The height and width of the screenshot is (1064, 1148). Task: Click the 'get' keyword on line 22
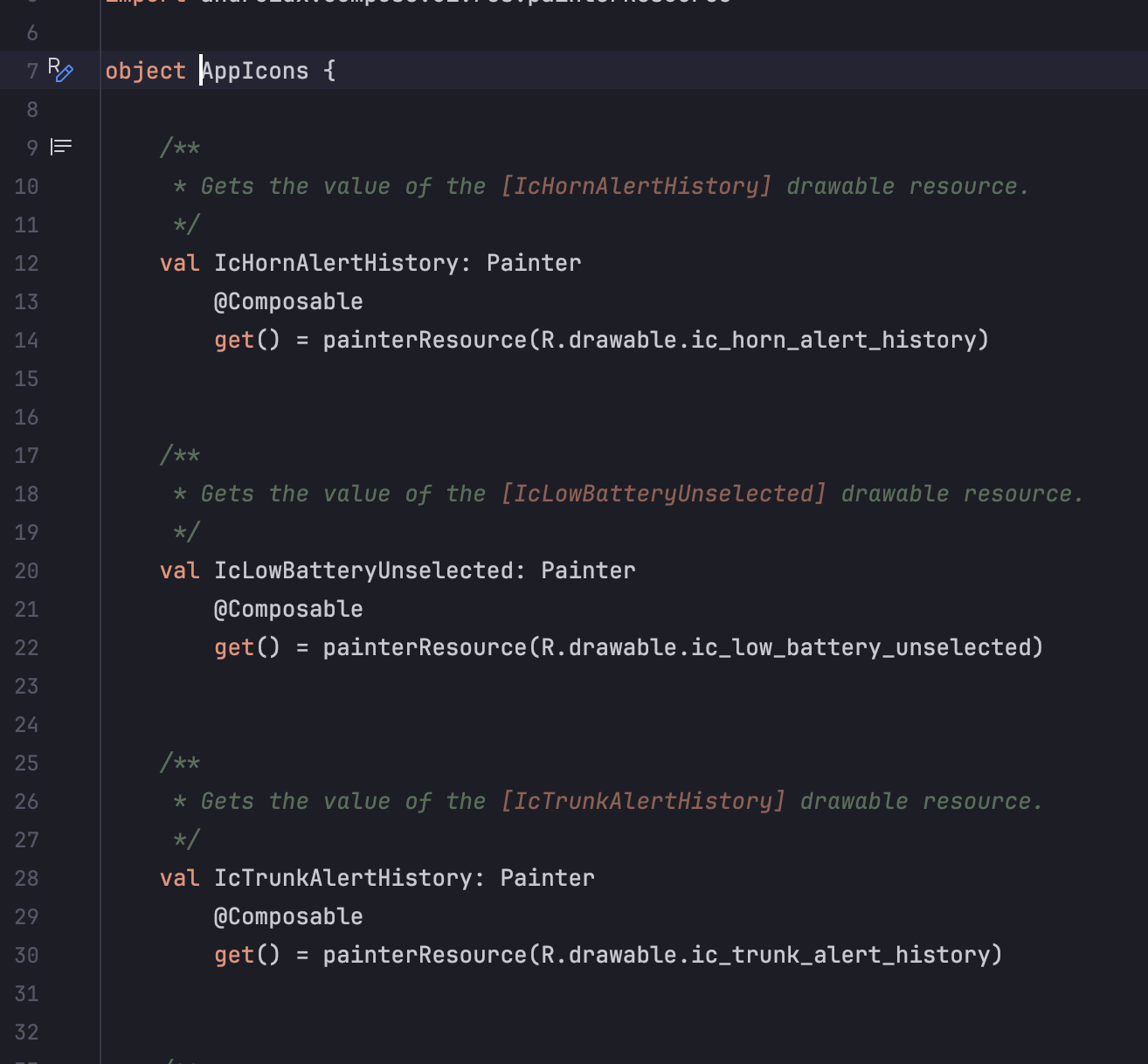234,647
